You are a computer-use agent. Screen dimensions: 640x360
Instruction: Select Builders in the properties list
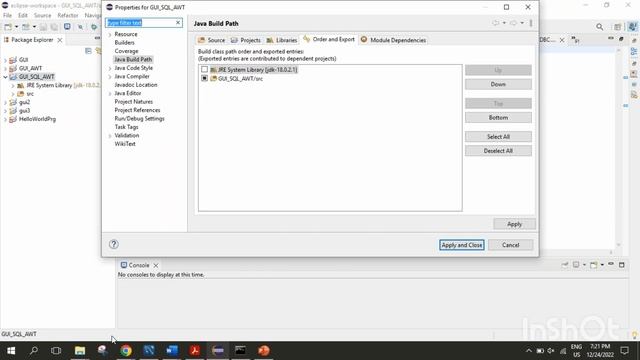click(x=124, y=42)
